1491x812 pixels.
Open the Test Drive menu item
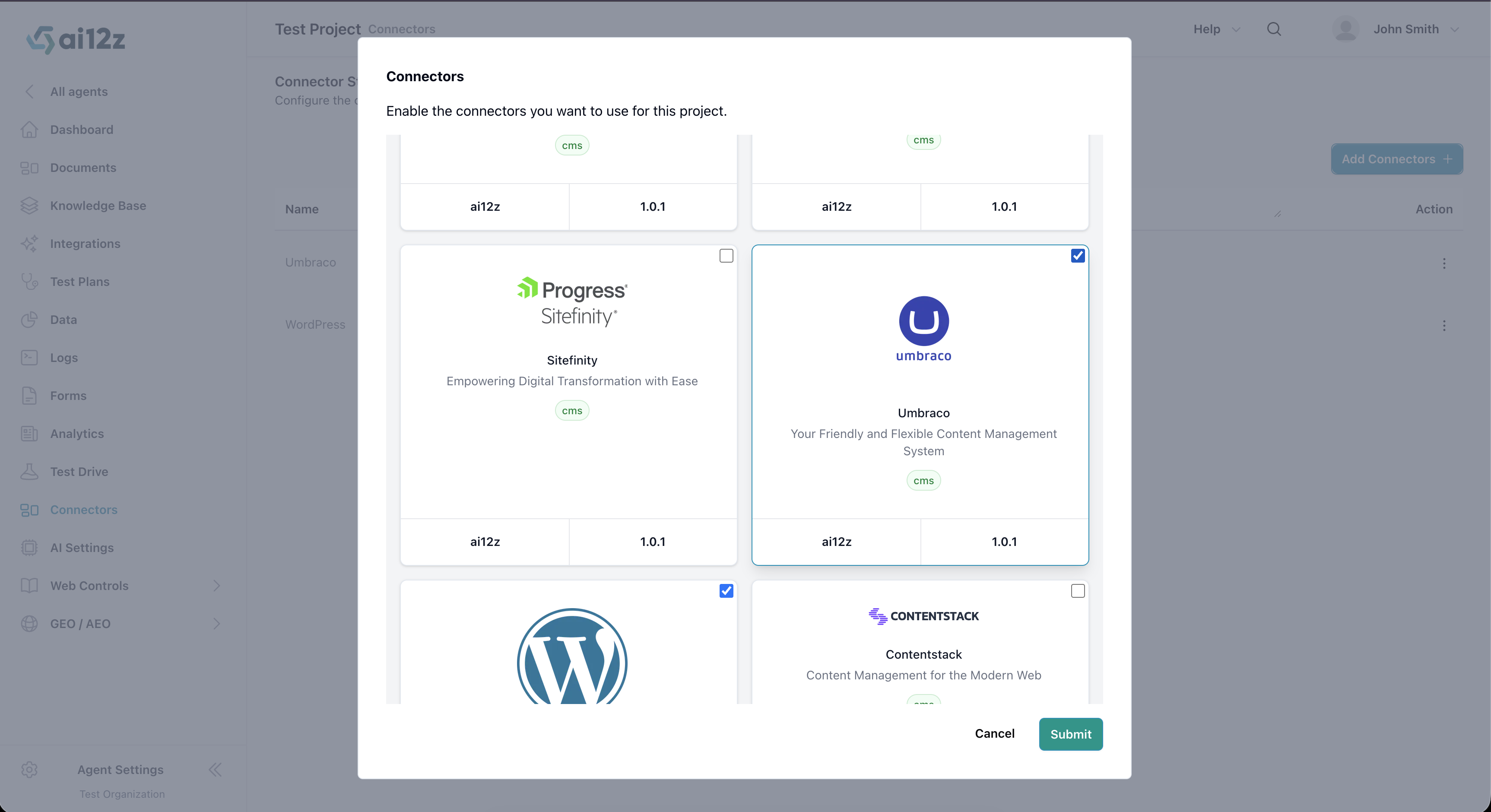(79, 472)
